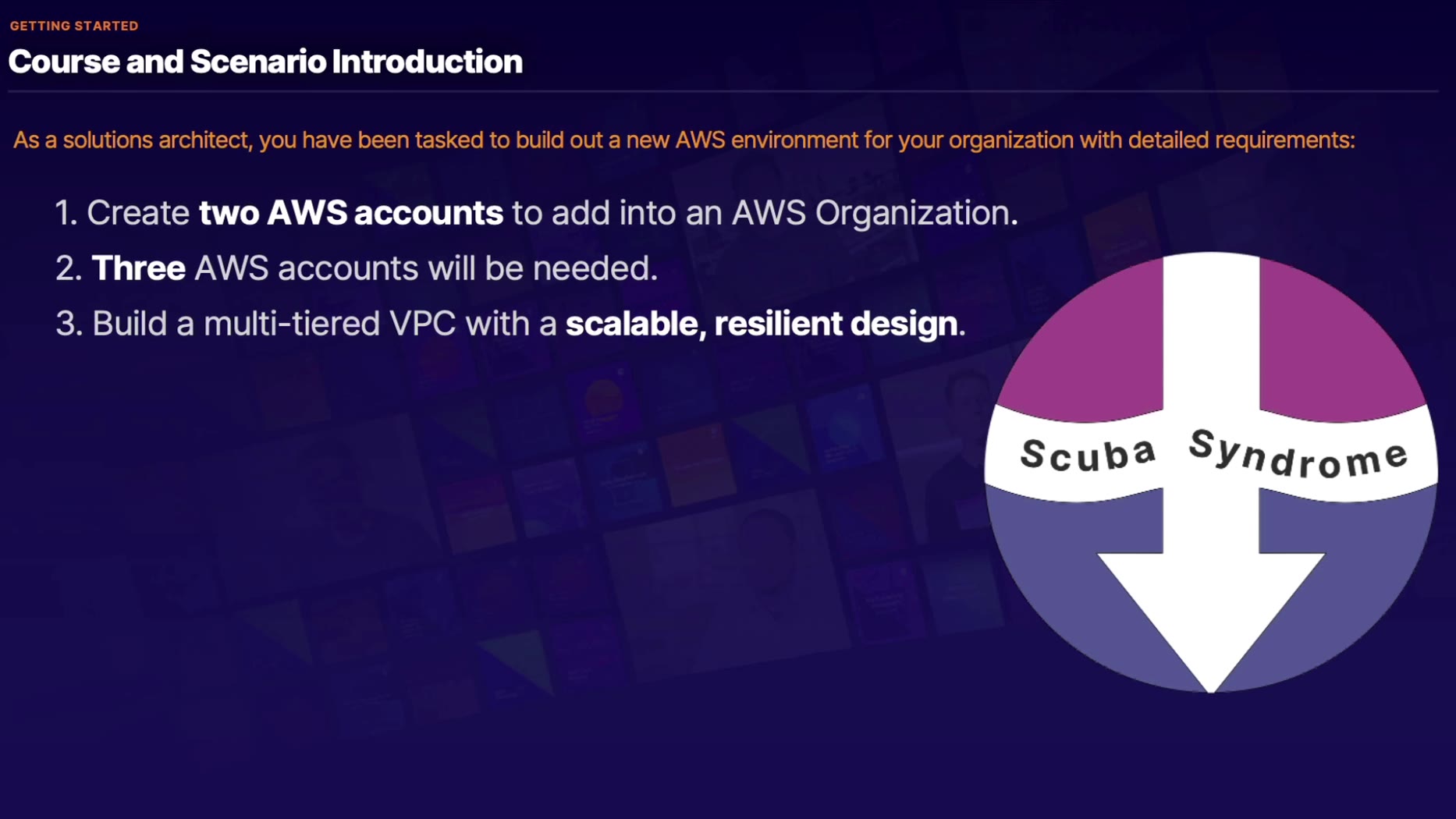Click the list number "2."
1456x819 pixels.
(x=68, y=268)
